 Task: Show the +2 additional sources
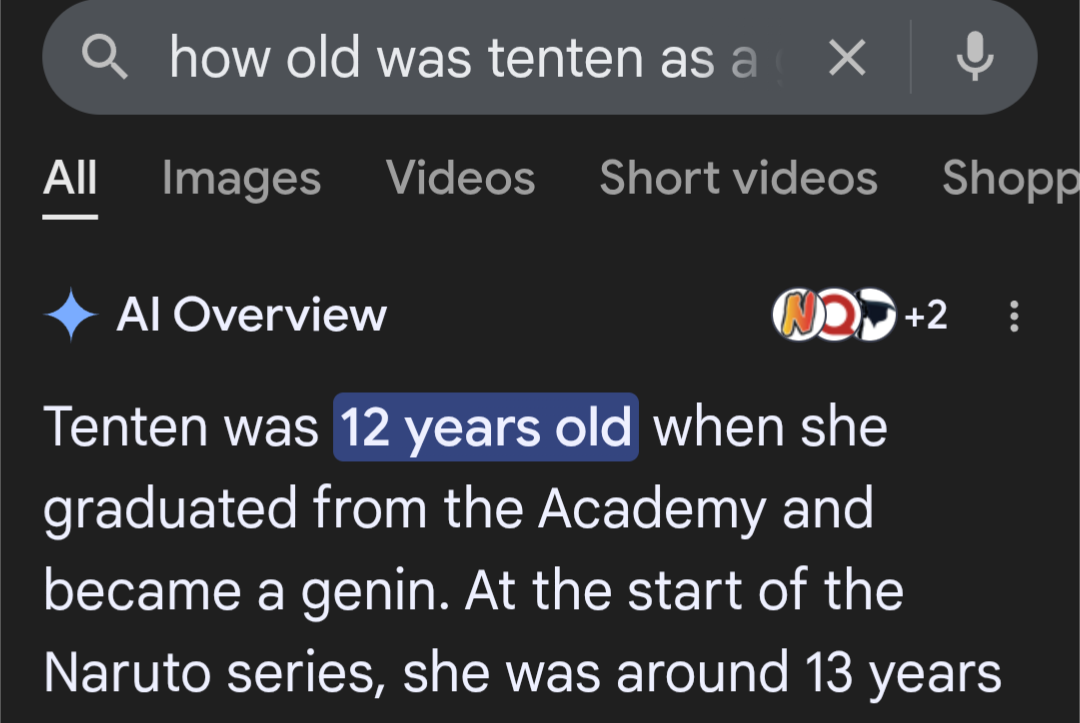(x=925, y=317)
